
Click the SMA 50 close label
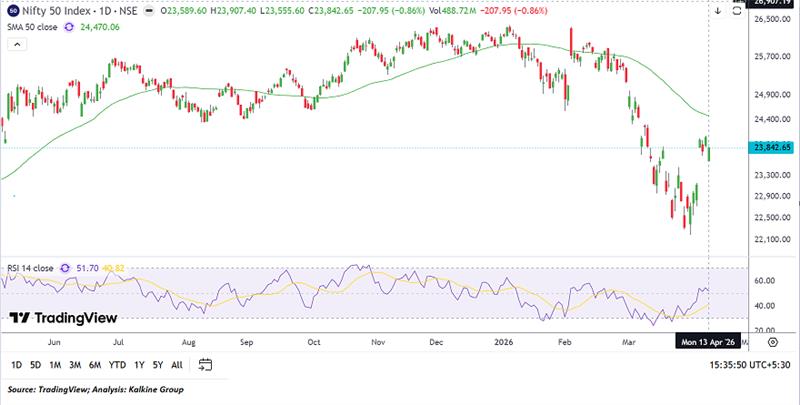[x=32, y=27]
